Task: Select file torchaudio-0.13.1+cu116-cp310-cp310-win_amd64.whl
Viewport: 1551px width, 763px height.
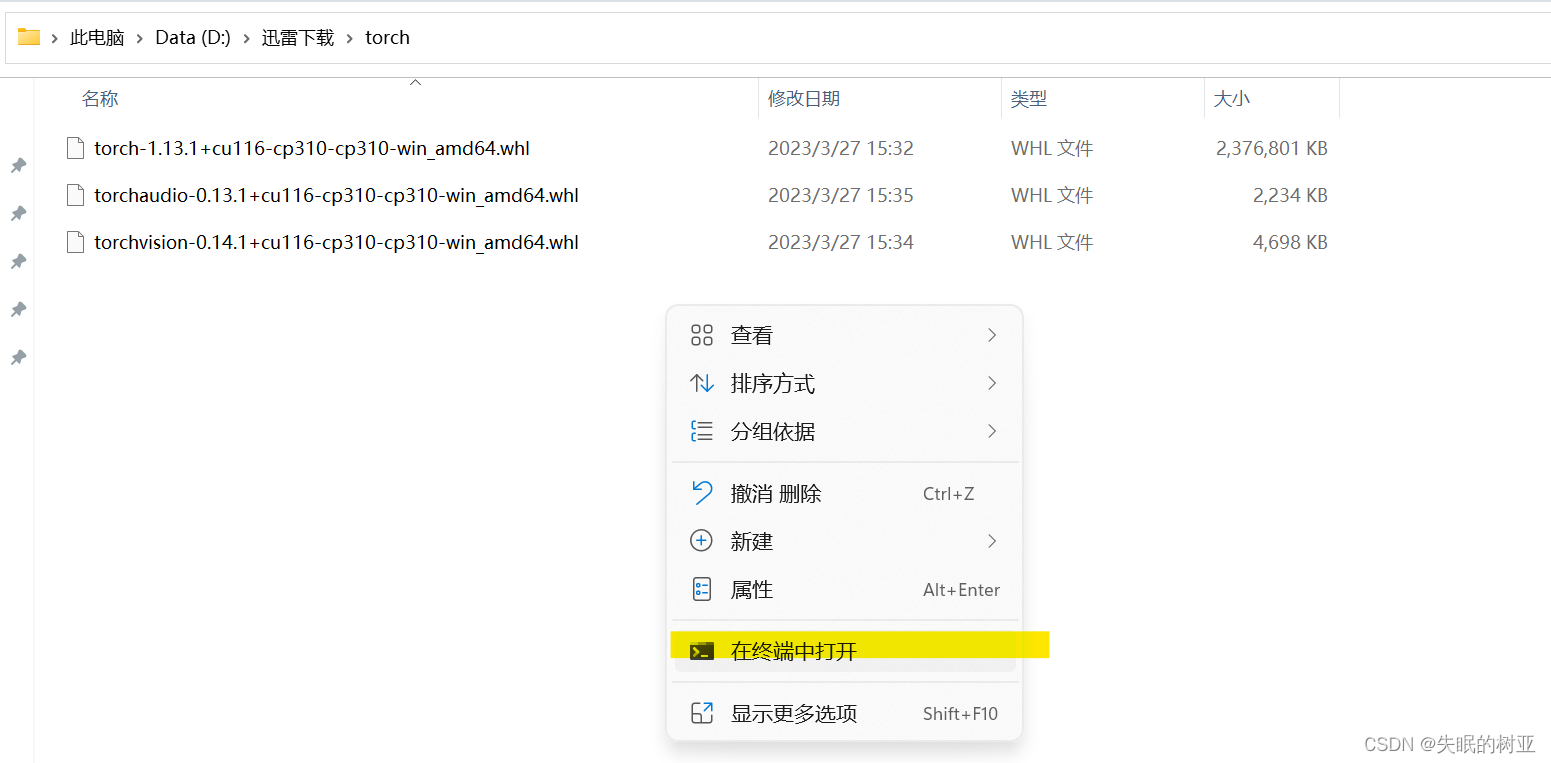Action: point(336,195)
